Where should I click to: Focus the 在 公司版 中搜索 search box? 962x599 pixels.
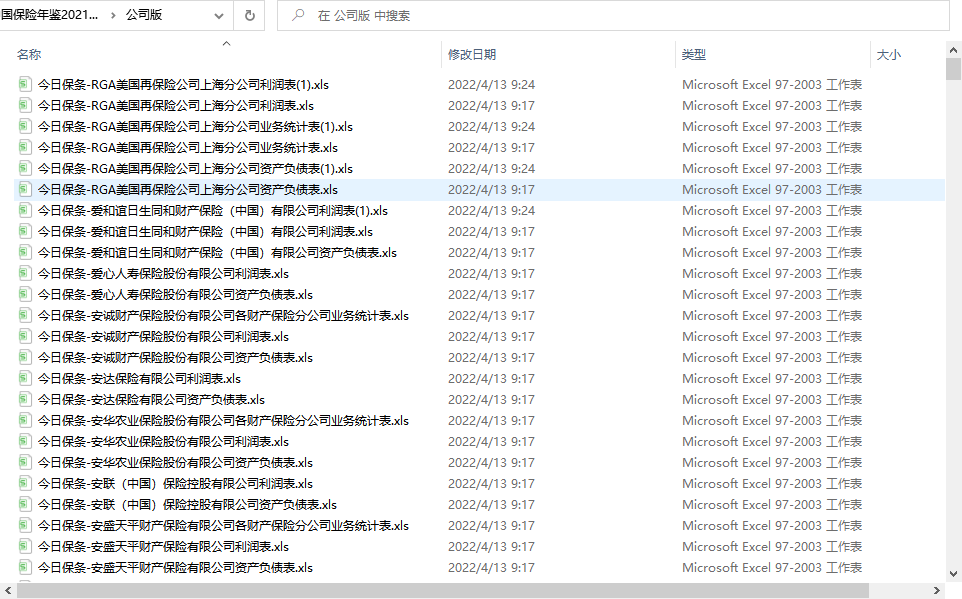(x=614, y=15)
